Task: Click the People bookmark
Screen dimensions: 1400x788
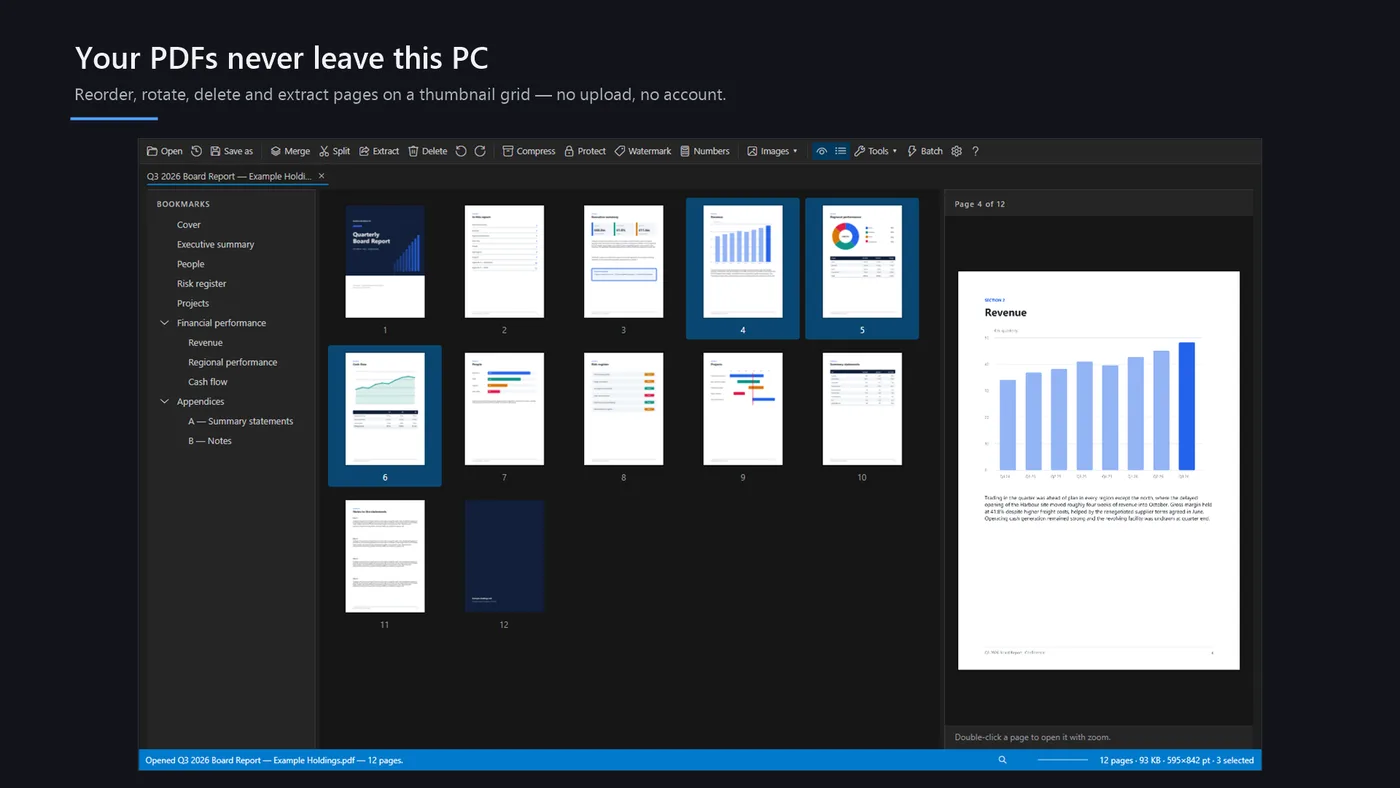Action: 191,264
